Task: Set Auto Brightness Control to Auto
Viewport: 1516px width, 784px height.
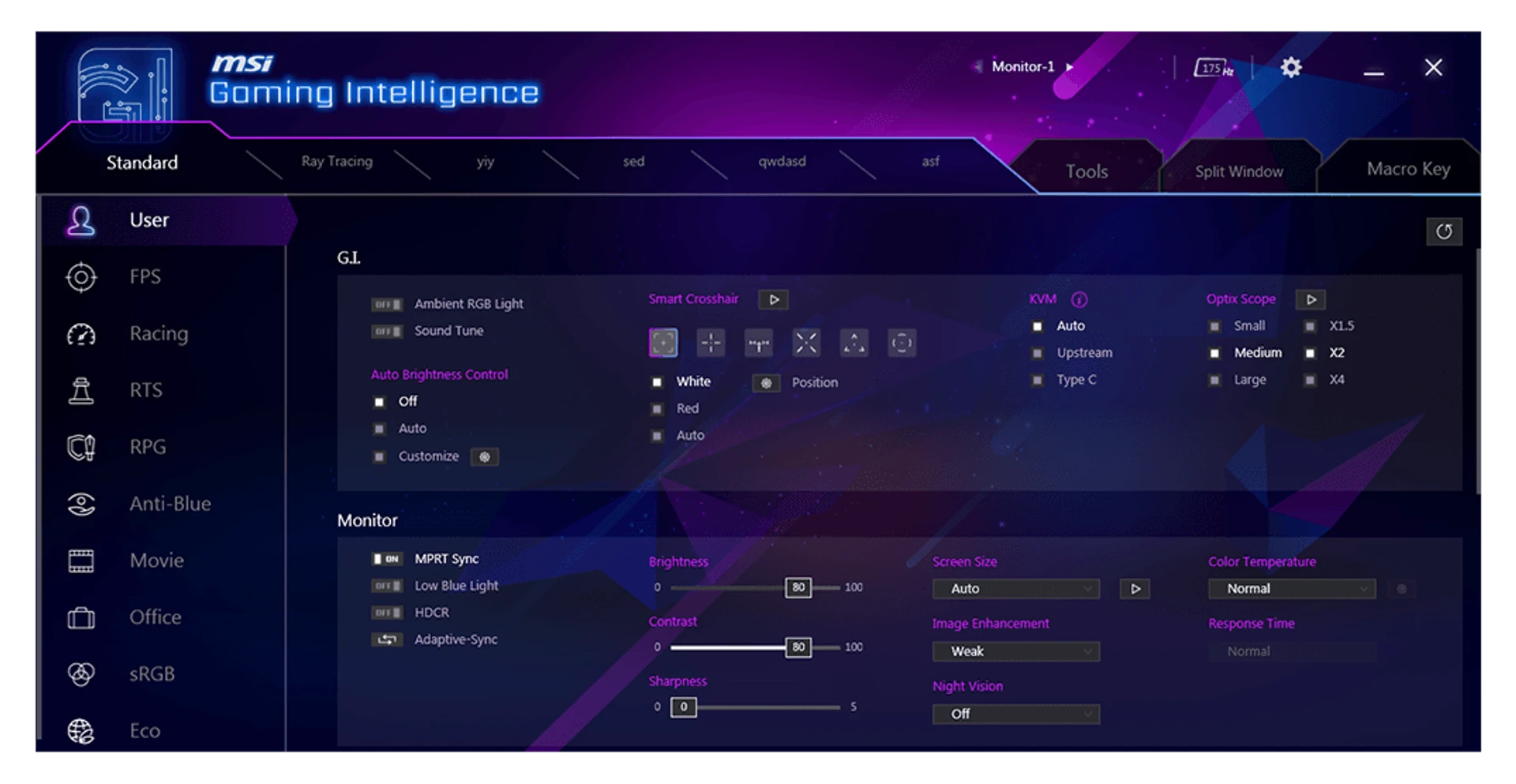Action: tap(379, 429)
